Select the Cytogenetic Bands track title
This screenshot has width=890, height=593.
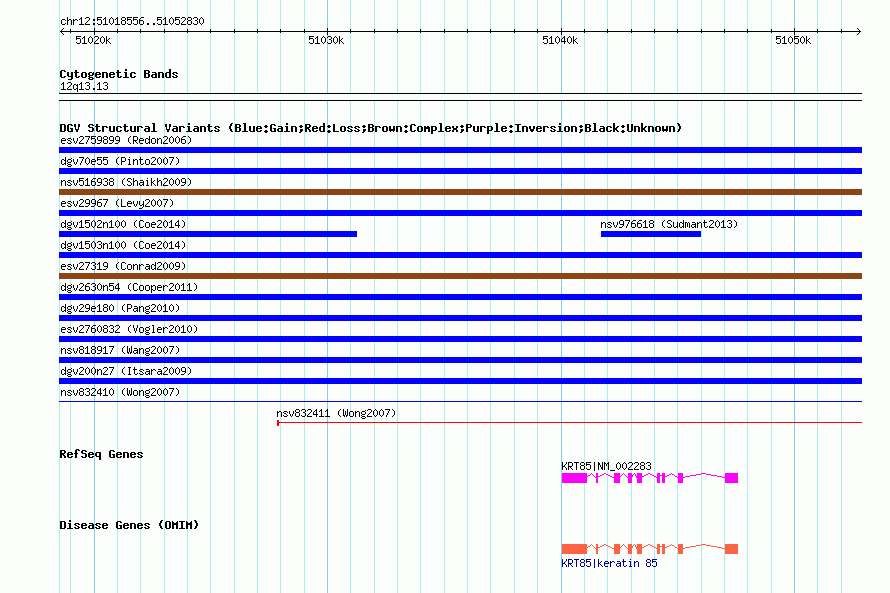click(x=119, y=74)
